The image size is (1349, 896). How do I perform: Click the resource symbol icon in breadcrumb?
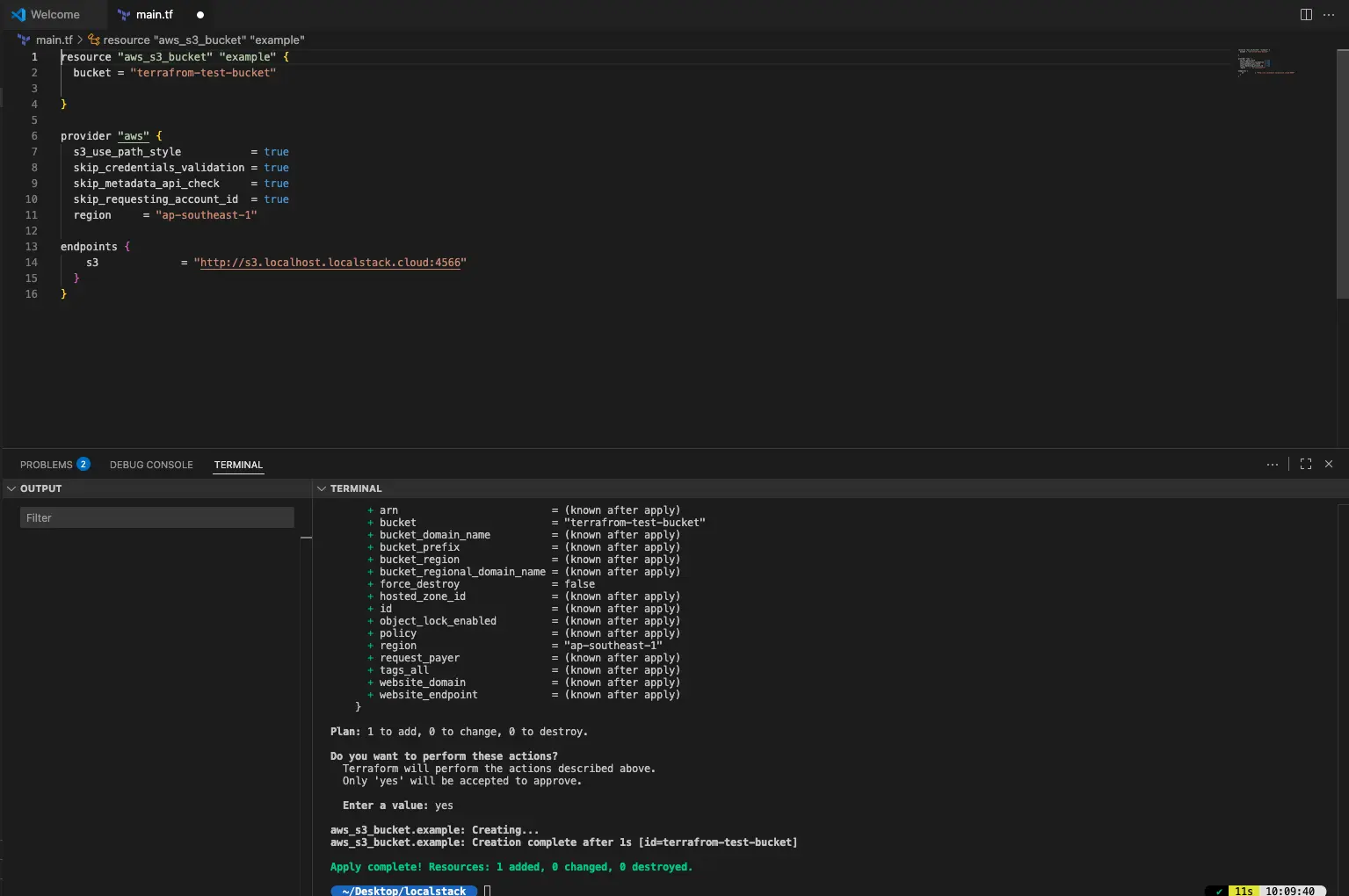94,40
